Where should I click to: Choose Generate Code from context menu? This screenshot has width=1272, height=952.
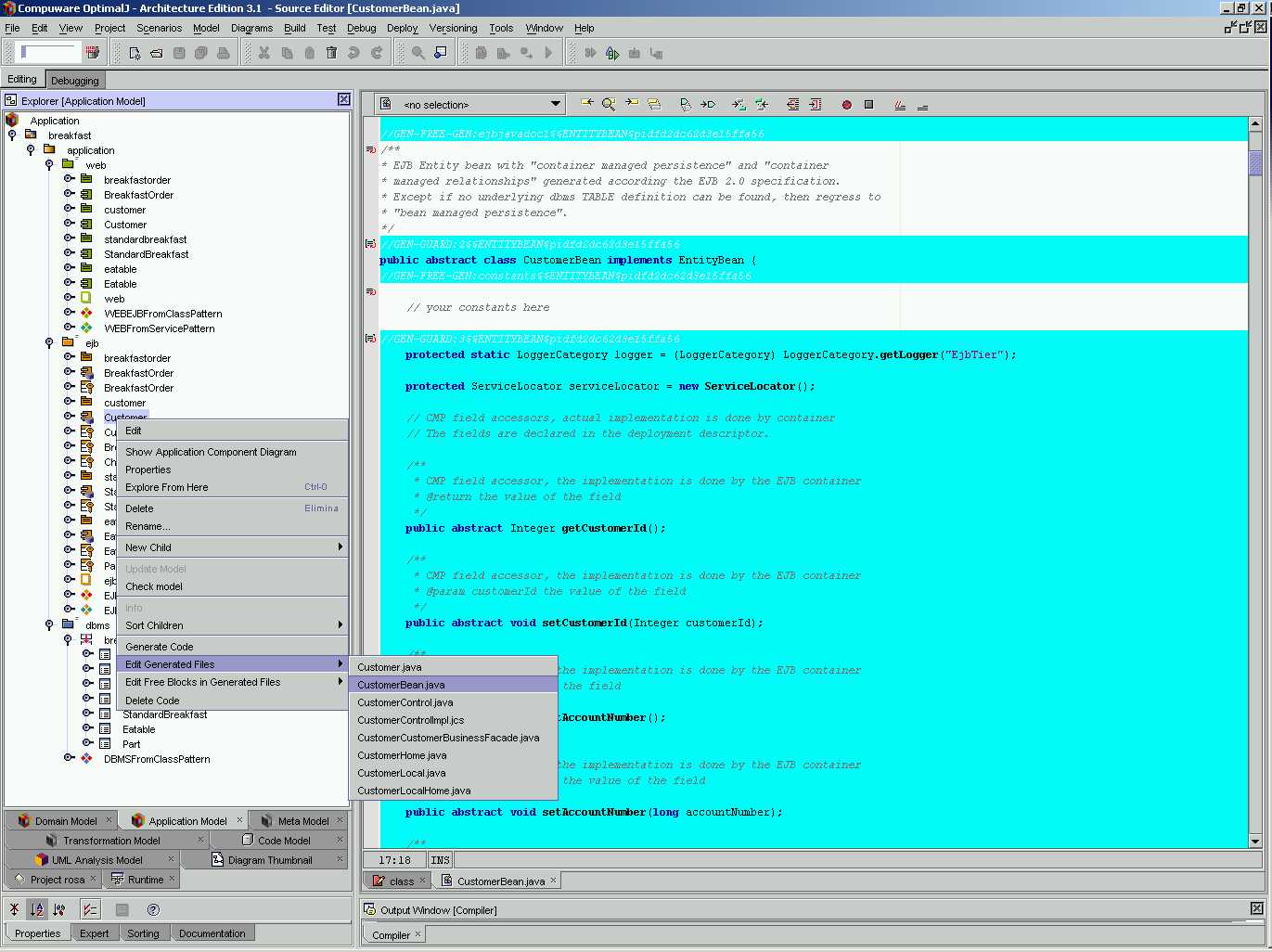(x=233, y=647)
